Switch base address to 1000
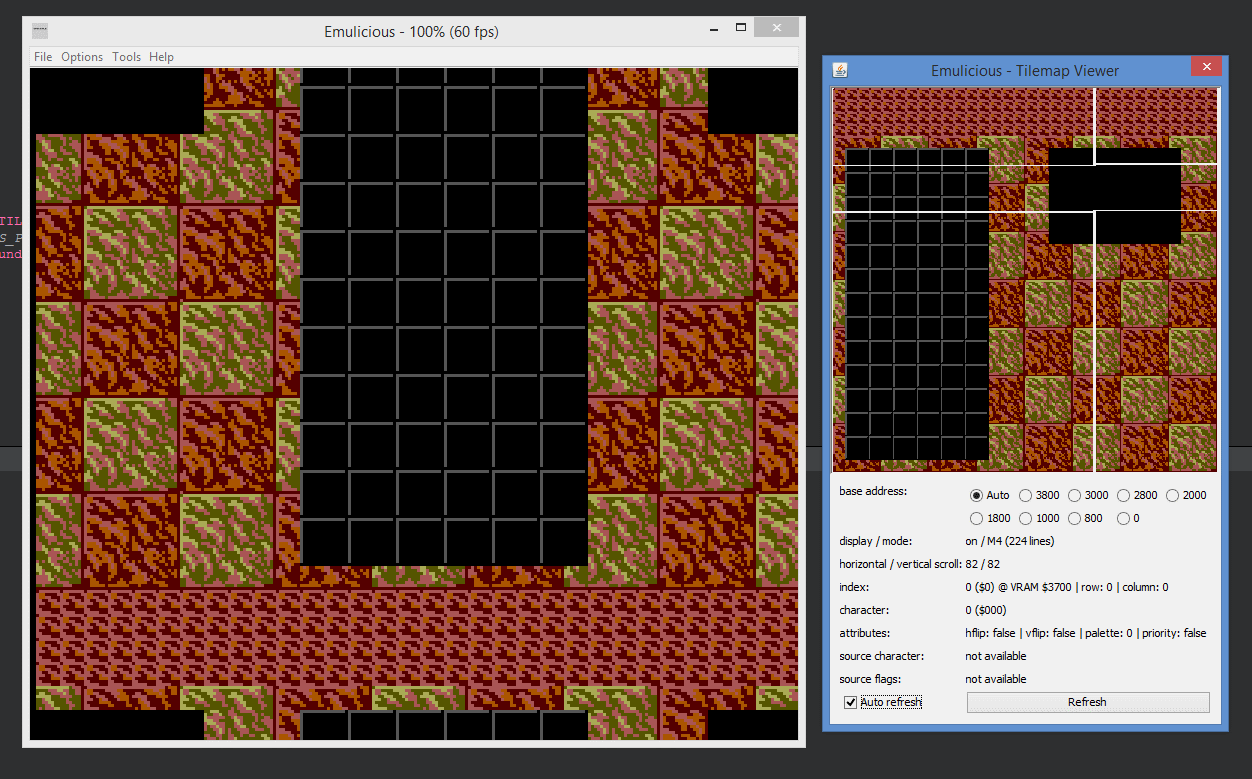The height and width of the screenshot is (779, 1252). pyautogui.click(x=1026, y=518)
